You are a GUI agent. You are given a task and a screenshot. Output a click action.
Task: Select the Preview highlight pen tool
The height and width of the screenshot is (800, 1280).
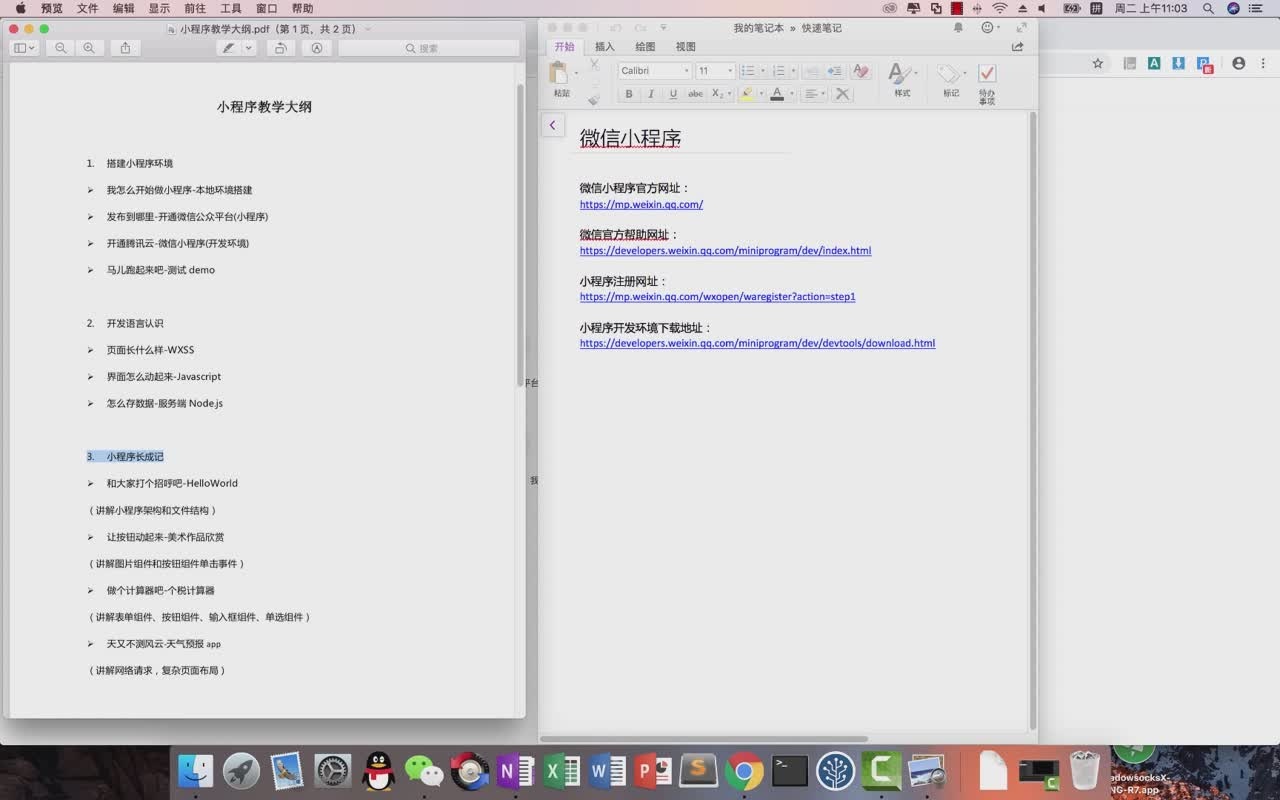[229, 48]
